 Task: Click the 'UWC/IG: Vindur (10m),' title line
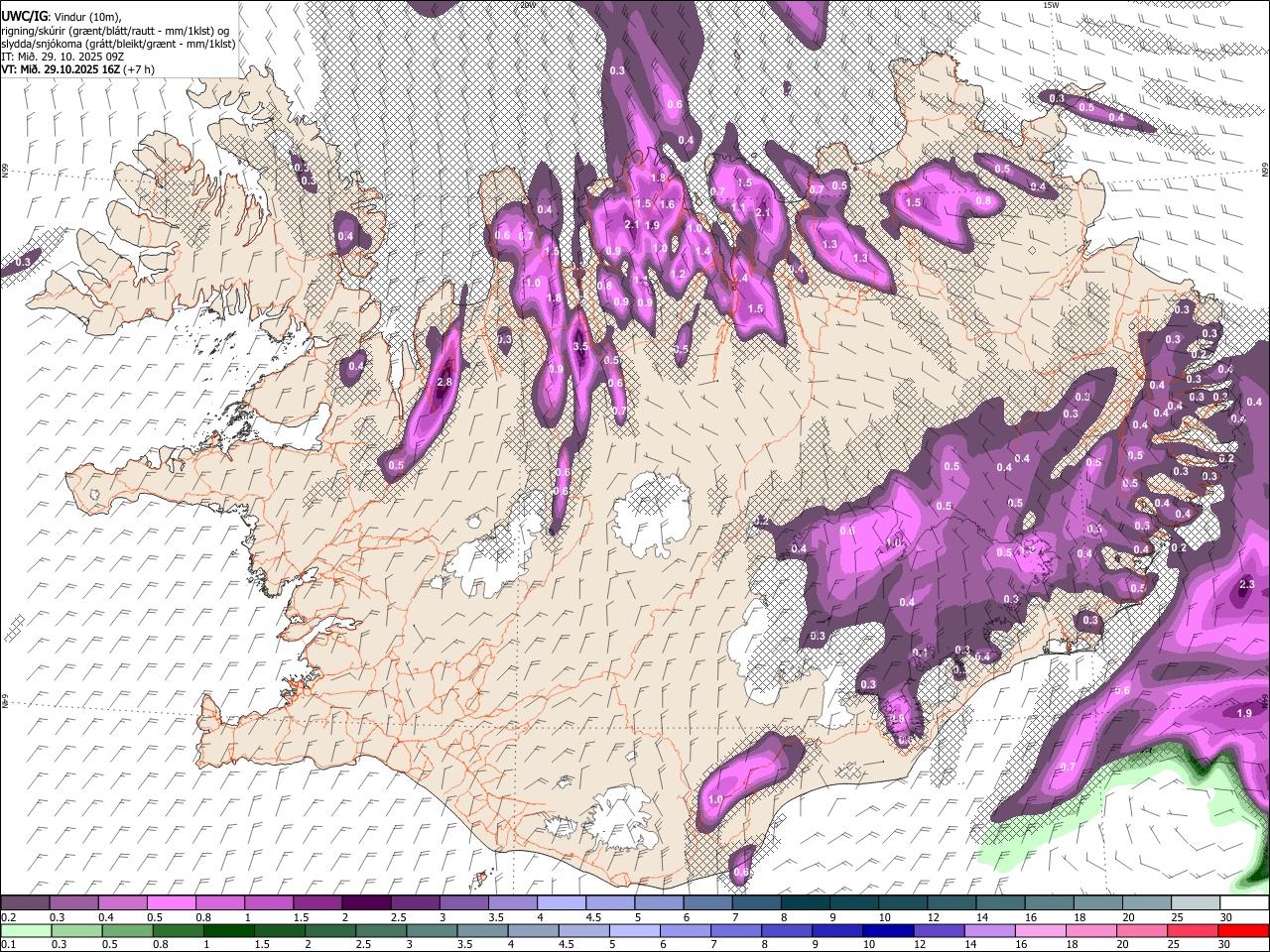[62, 17]
